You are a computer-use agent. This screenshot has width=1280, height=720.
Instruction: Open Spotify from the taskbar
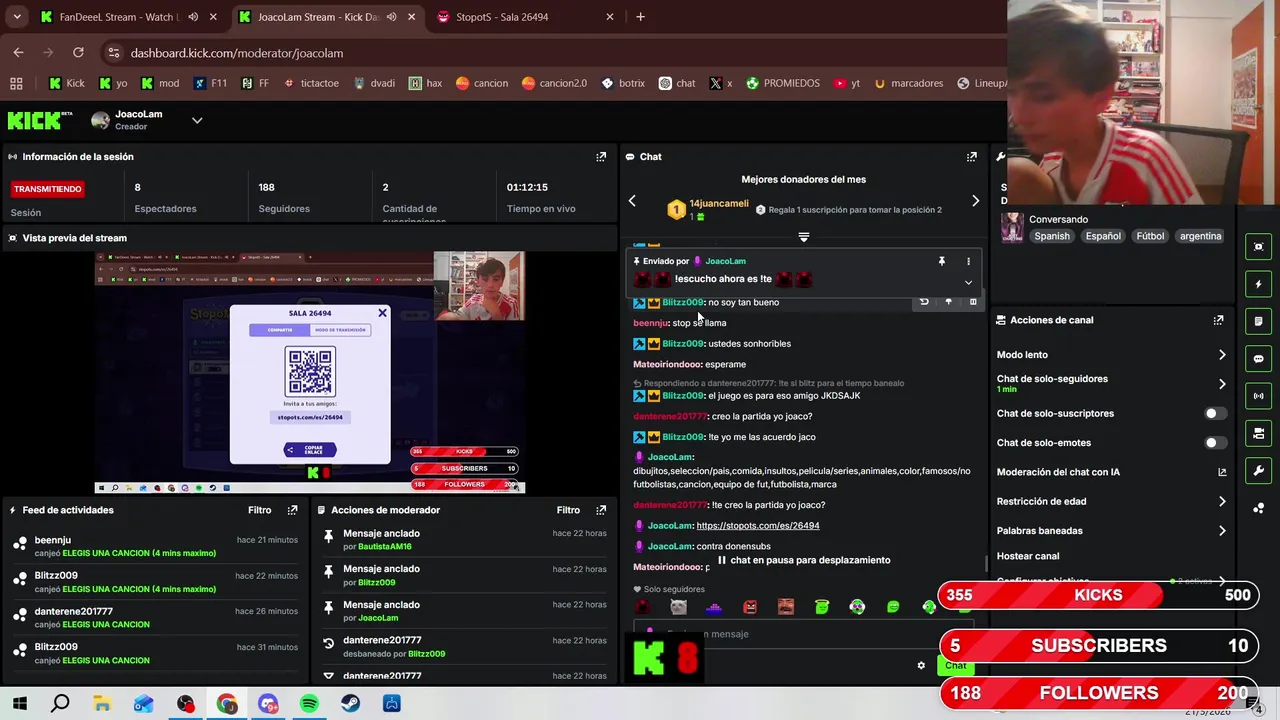click(x=309, y=704)
